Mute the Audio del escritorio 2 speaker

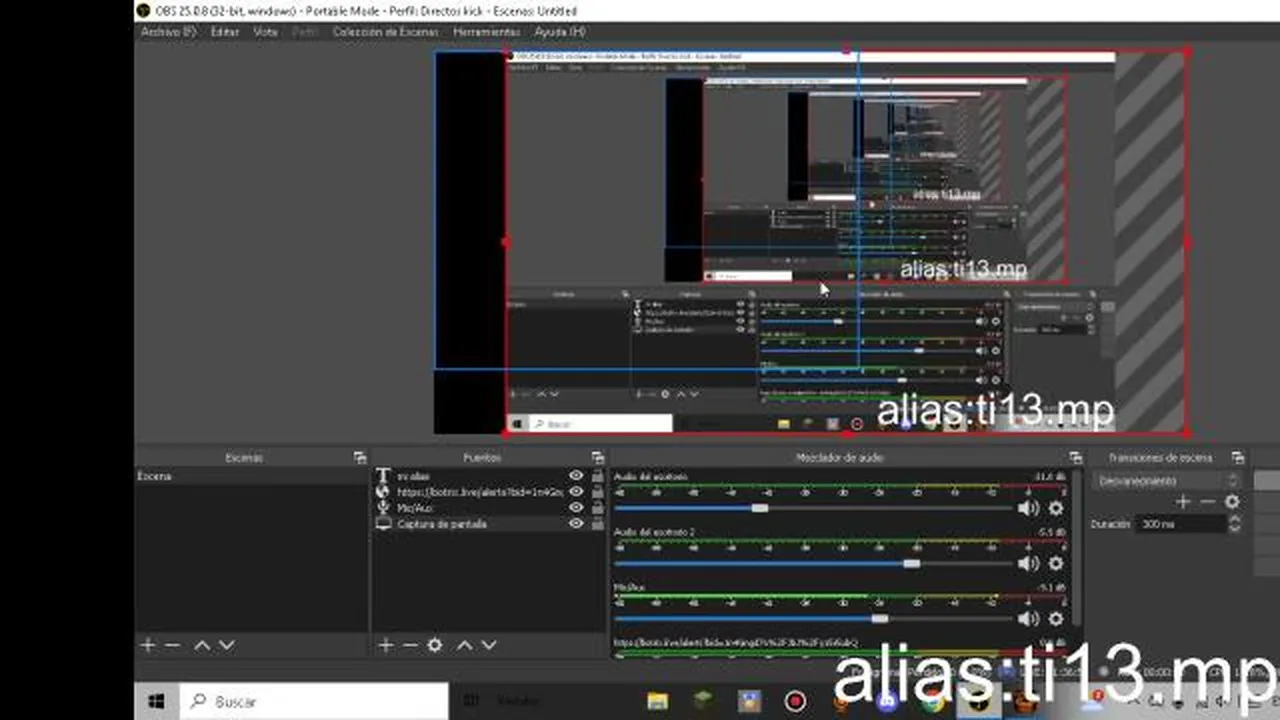coord(1028,563)
